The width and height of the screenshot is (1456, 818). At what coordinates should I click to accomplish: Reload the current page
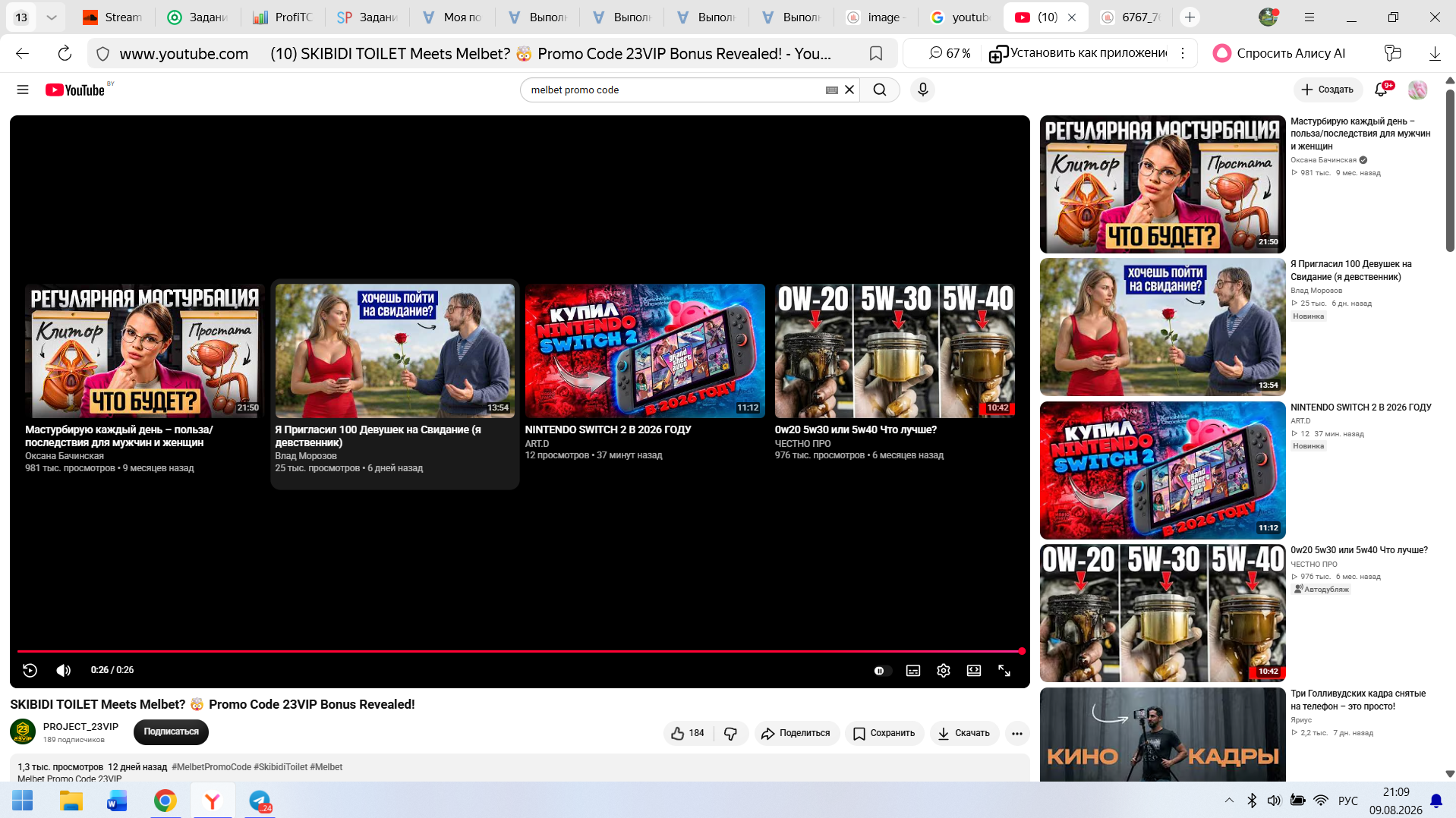click(65, 53)
